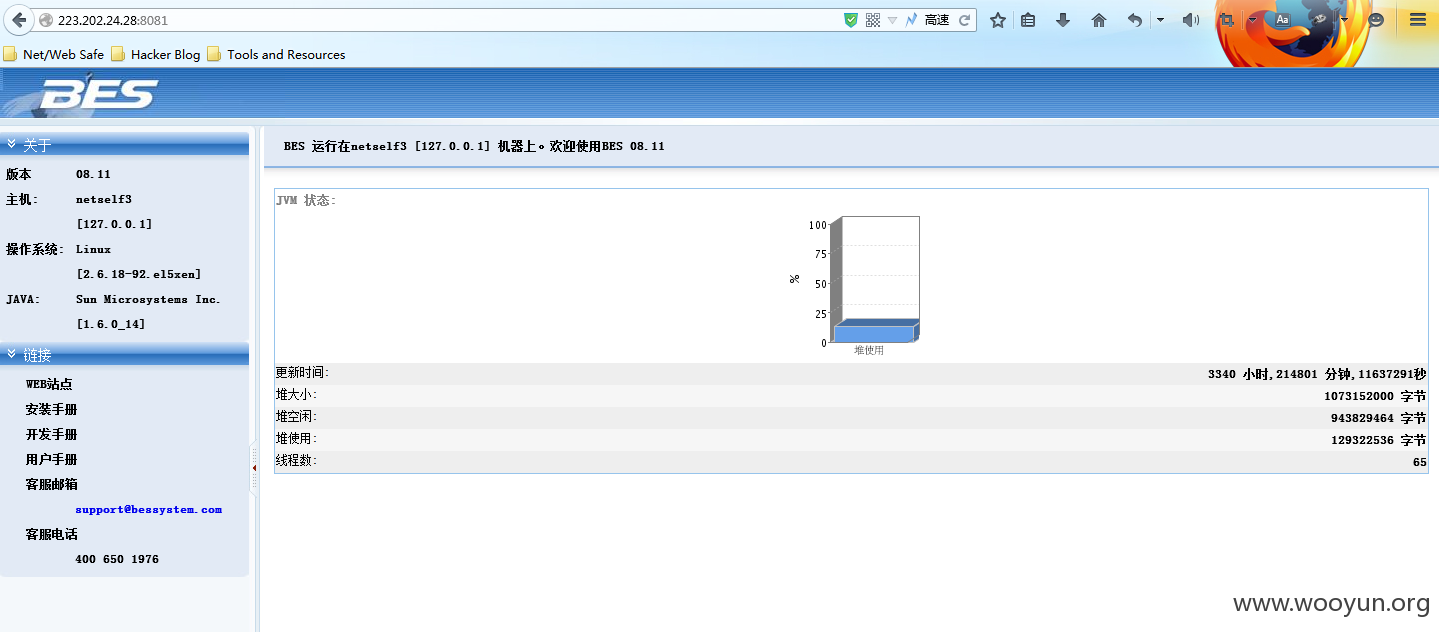
Task: Click the Aa reader font icon
Action: coord(1283,20)
